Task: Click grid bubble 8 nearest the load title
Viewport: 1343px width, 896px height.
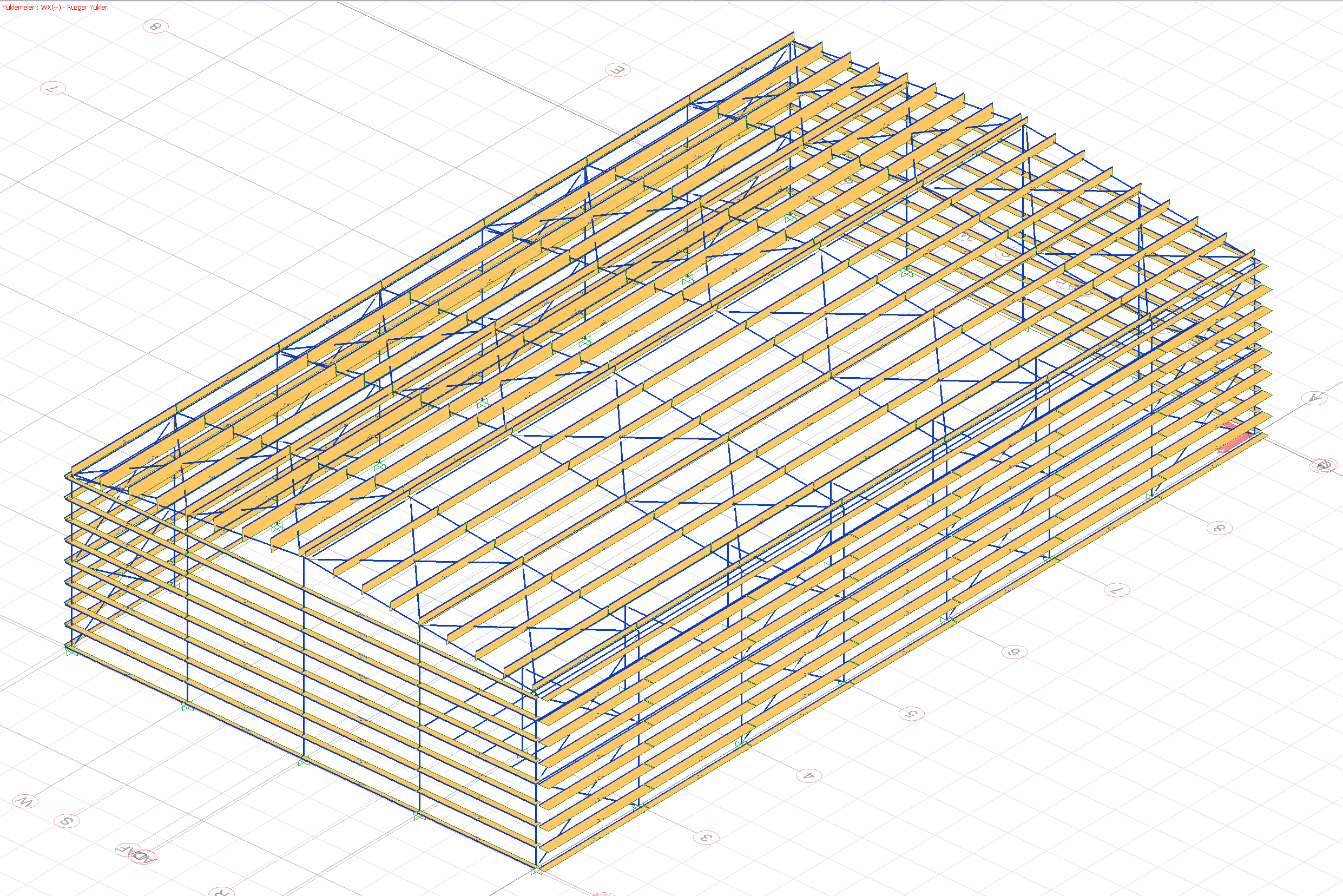Action: (x=155, y=27)
